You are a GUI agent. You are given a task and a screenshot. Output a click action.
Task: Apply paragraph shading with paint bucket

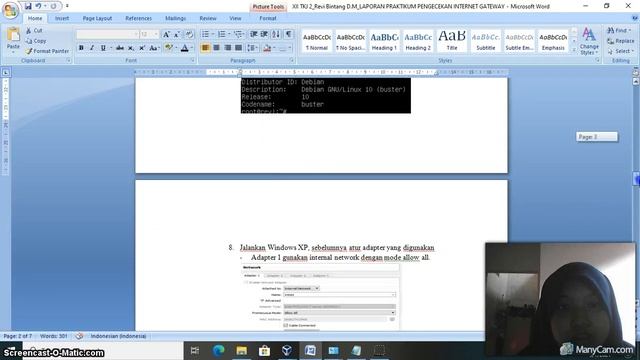(267, 48)
